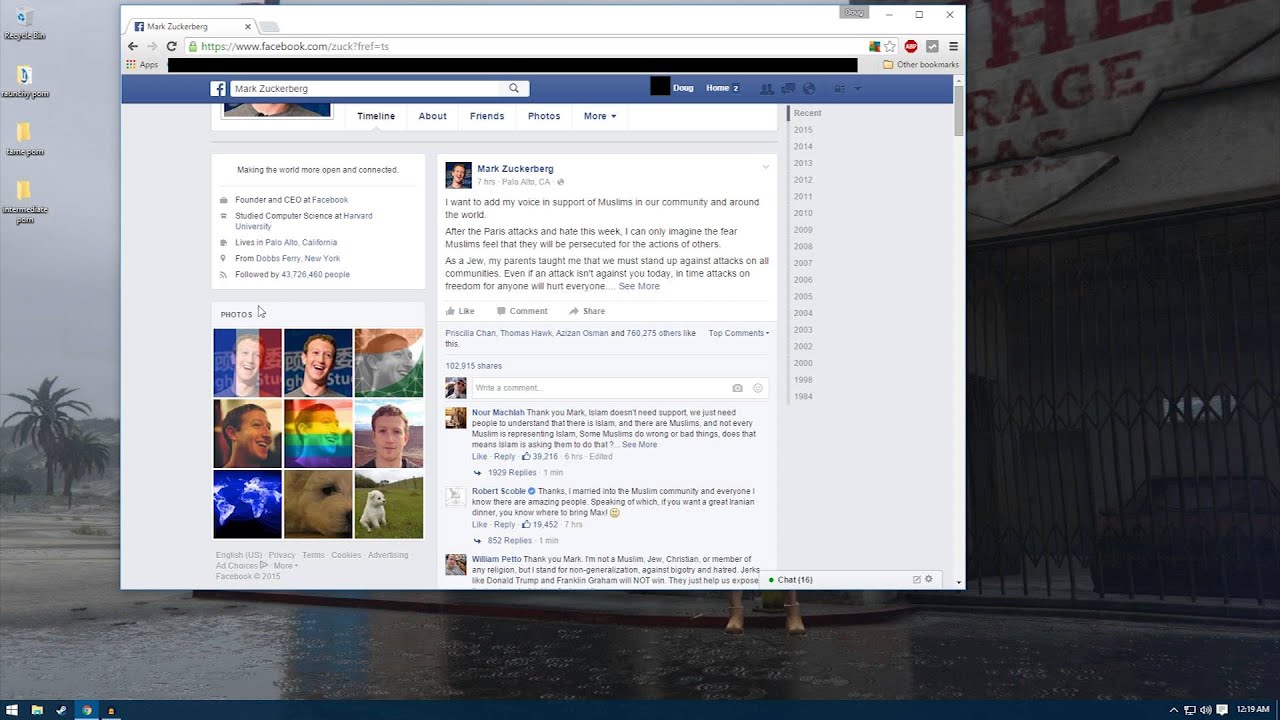
Task: Expand footer More dropdown
Action: pyautogui.click(x=286, y=566)
